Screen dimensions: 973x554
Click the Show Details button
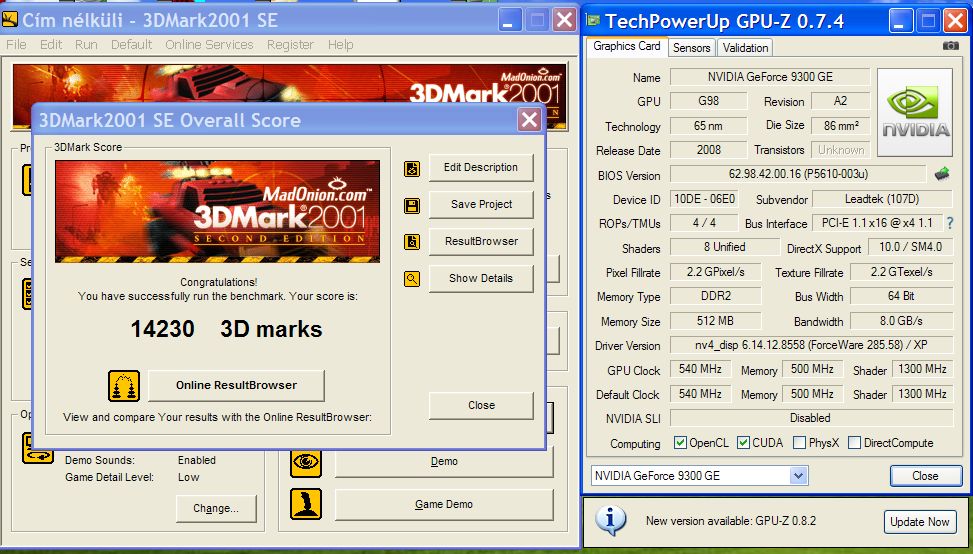(481, 279)
